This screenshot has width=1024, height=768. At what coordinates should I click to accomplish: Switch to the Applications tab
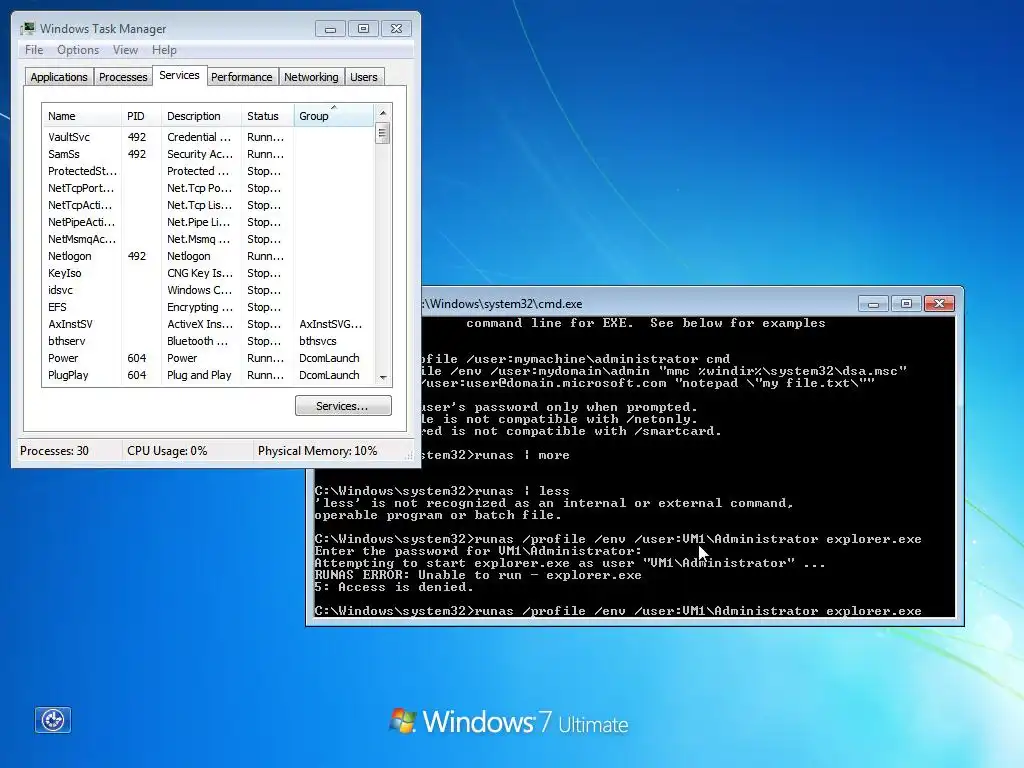click(59, 77)
